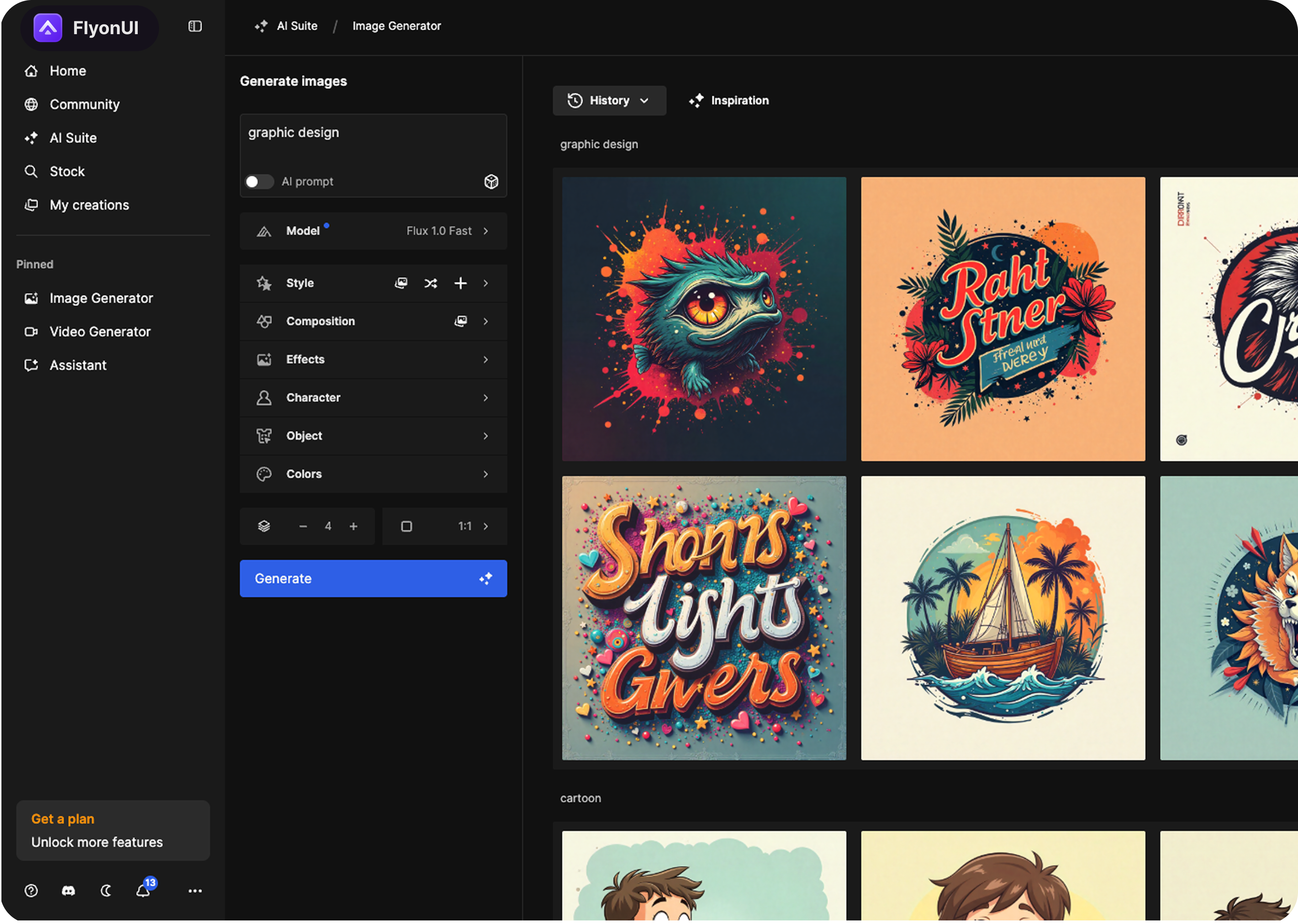Click the Get a plan link
The width and height of the screenshot is (1298, 924).
[x=63, y=820]
